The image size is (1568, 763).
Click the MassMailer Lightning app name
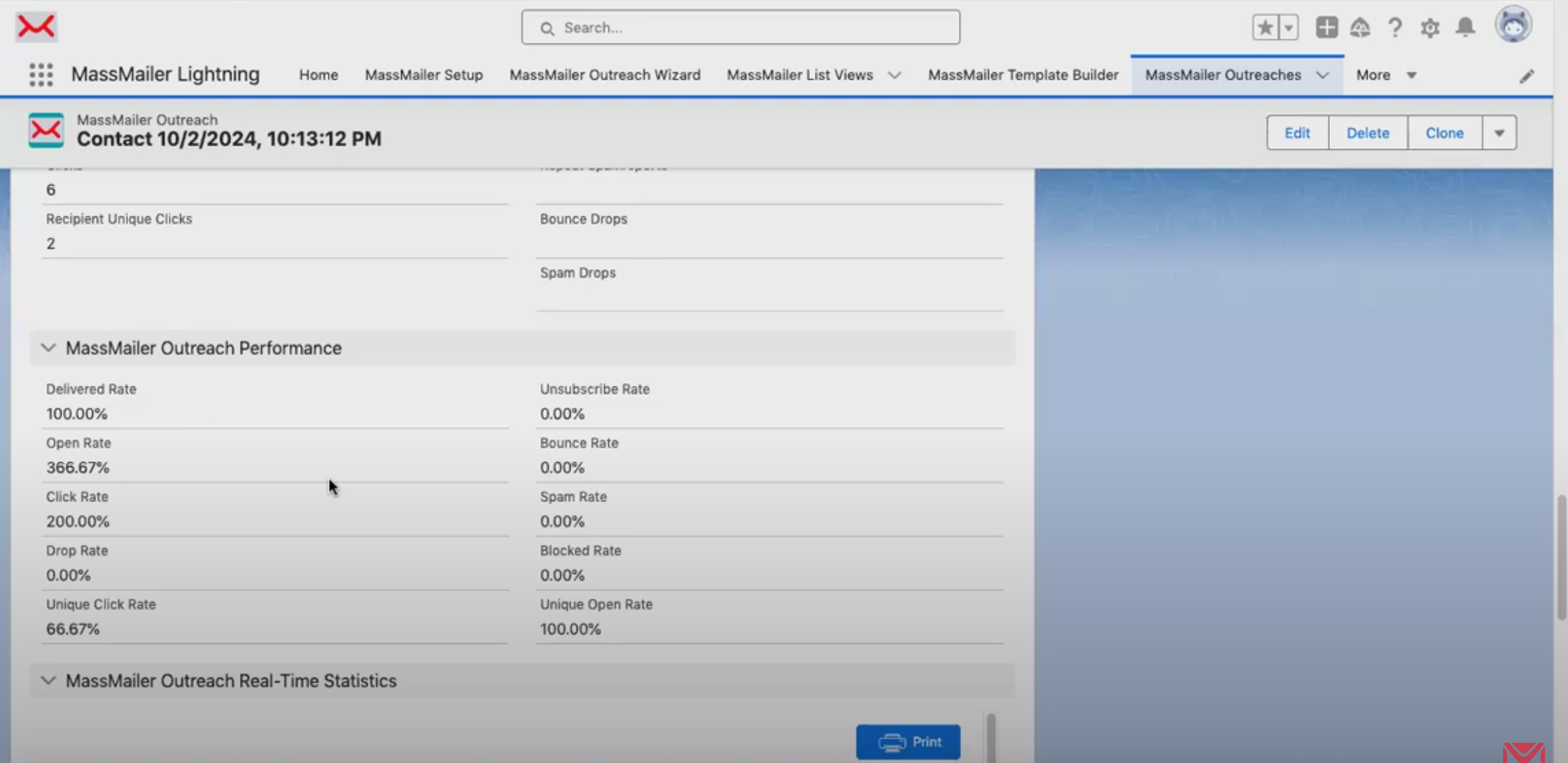(165, 73)
